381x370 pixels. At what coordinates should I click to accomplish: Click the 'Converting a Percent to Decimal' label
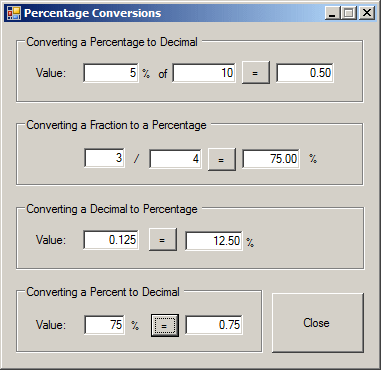pyautogui.click(x=103, y=293)
